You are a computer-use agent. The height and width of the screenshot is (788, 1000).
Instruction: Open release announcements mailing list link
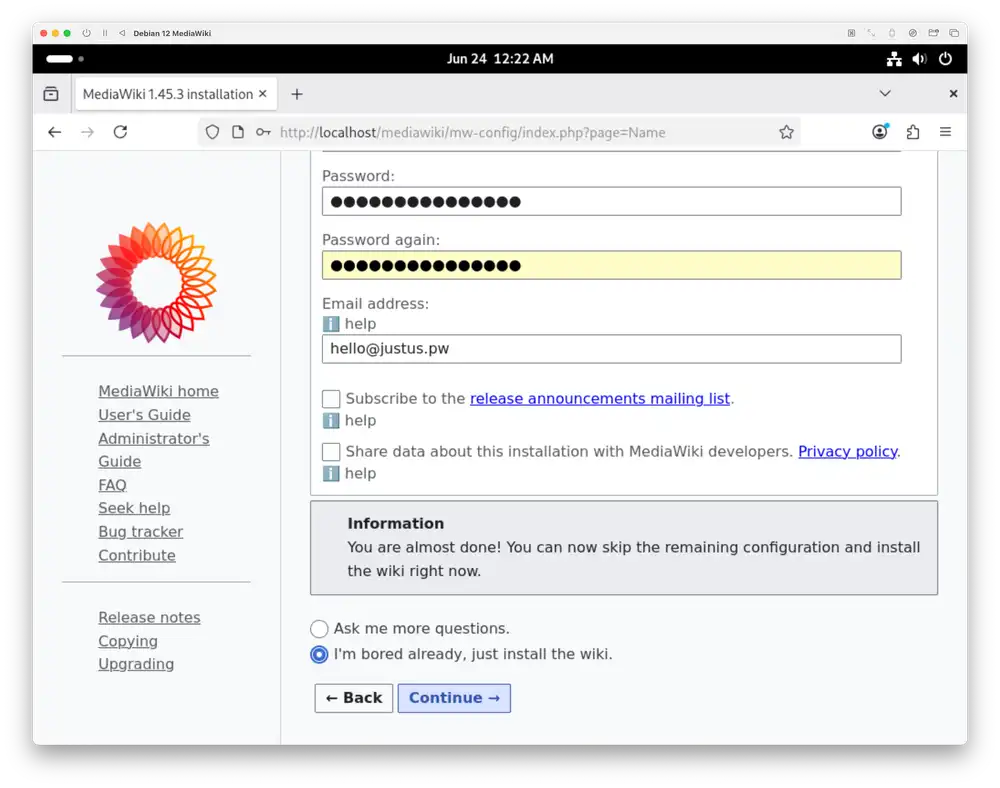point(599,398)
